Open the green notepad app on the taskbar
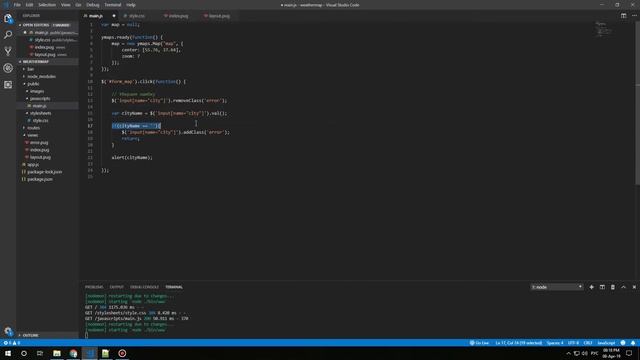Viewport: 640px width, 360px height. pos(105,353)
